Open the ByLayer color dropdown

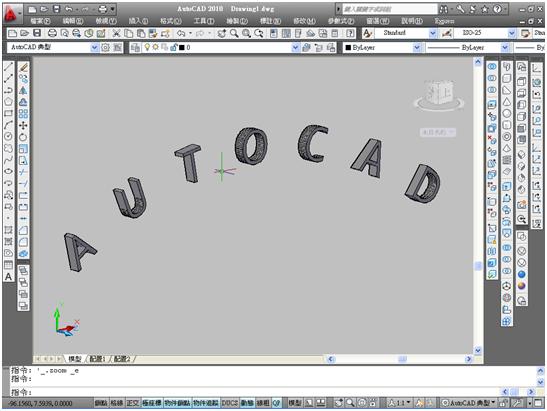(x=417, y=47)
